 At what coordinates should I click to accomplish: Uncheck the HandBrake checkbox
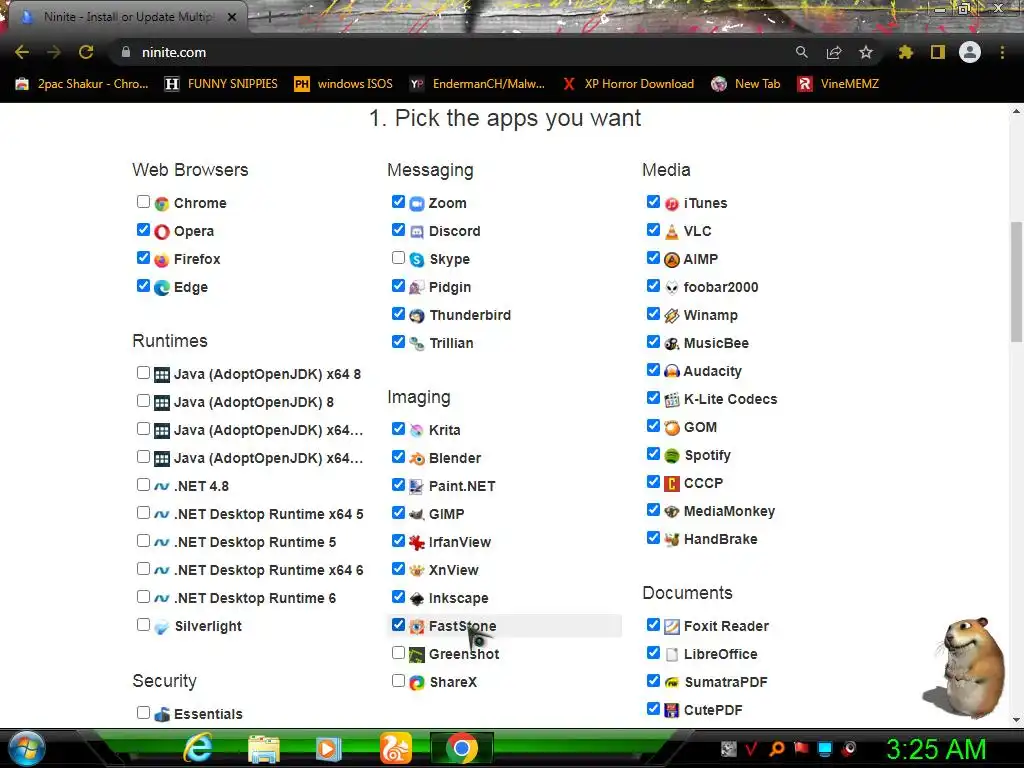tap(653, 537)
